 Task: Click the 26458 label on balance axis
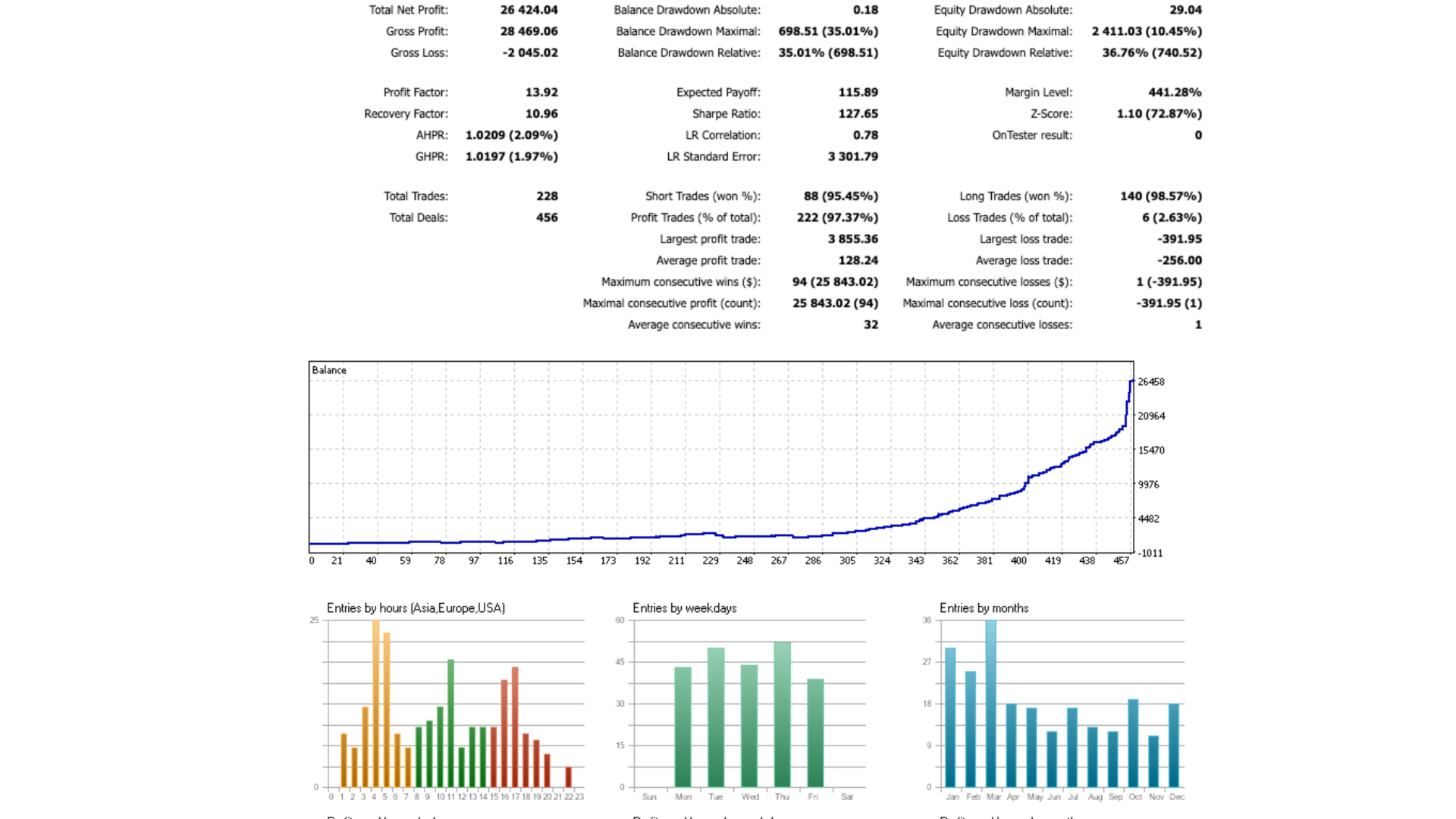[x=1150, y=382]
